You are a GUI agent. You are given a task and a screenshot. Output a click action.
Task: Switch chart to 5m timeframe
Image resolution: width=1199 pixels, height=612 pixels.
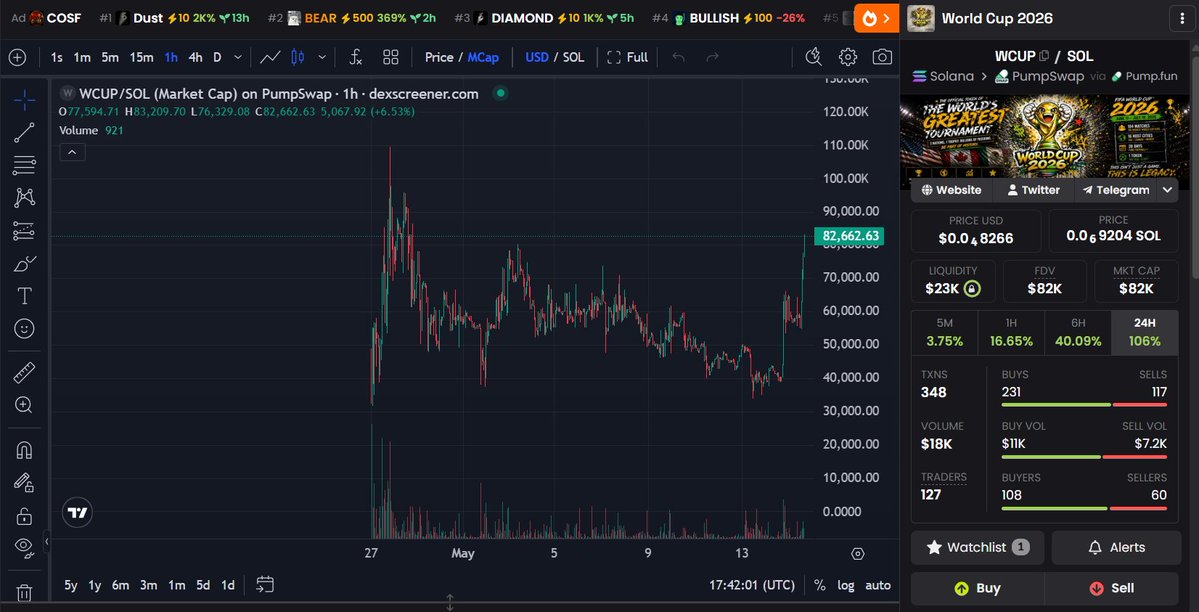(110, 57)
